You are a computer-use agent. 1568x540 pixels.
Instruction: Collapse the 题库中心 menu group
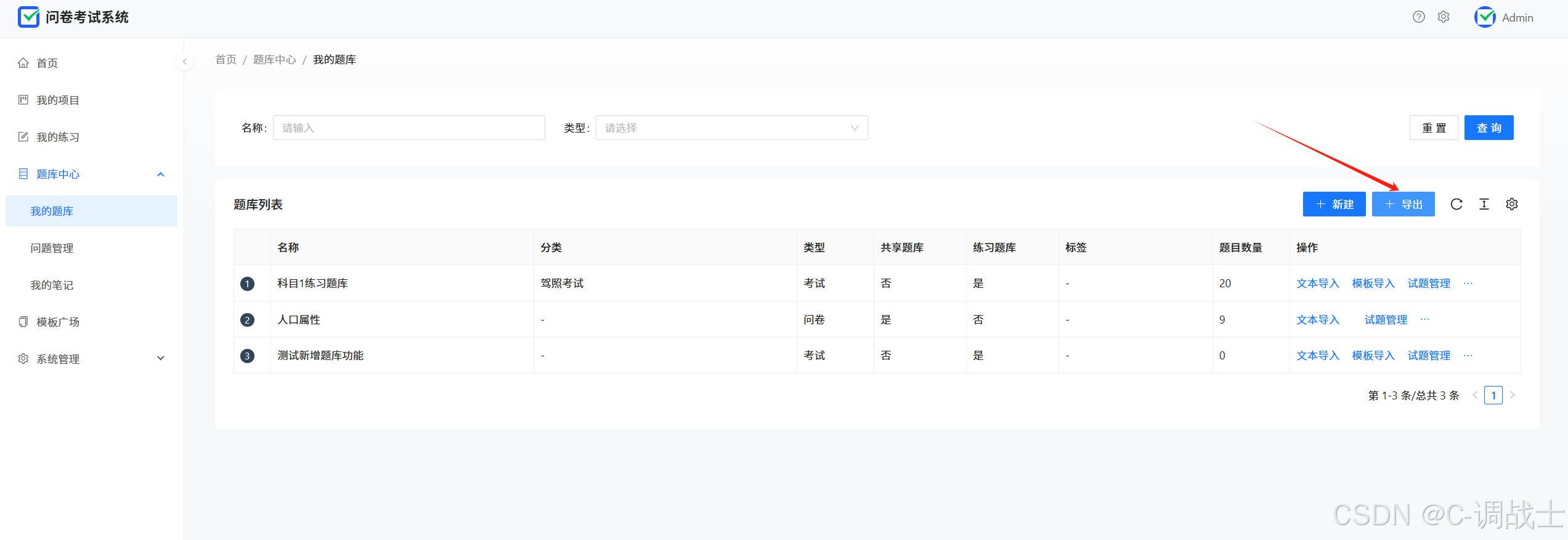click(x=91, y=174)
